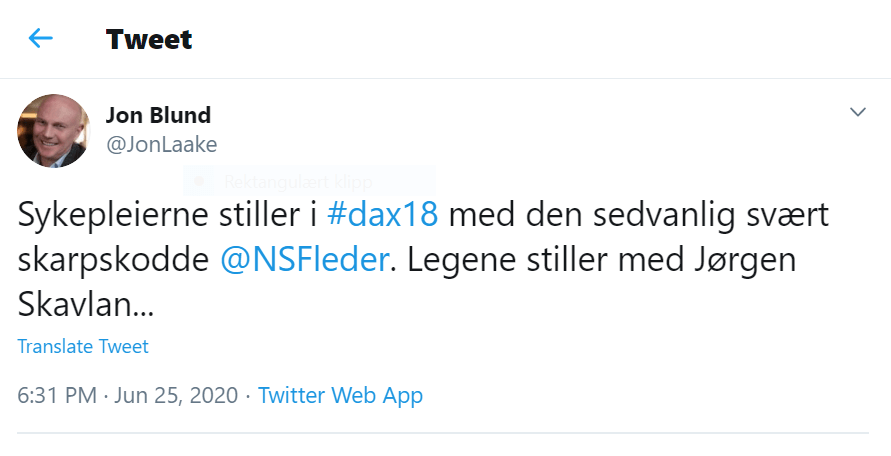
Task: Click the 6:31 PM time
Action: pyautogui.click(x=55, y=395)
